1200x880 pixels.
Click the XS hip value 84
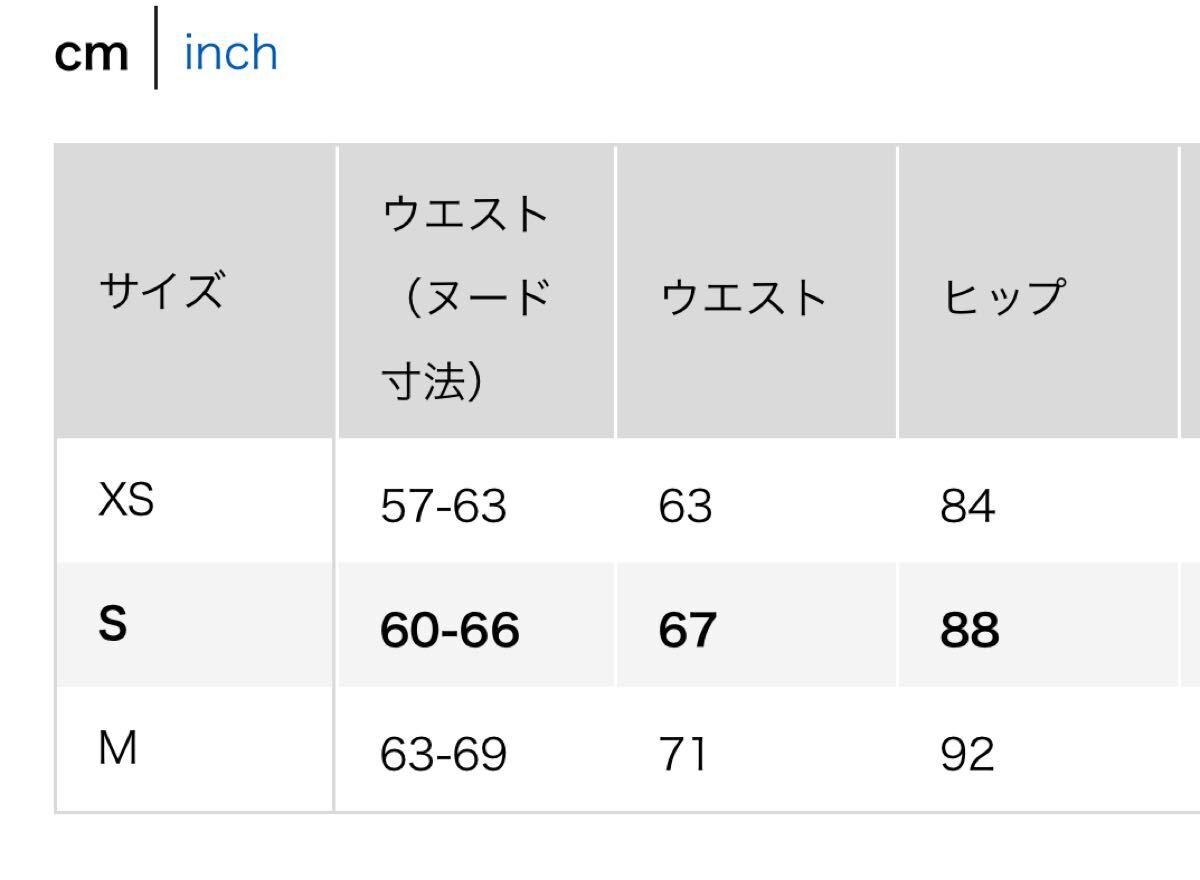[x=967, y=507]
